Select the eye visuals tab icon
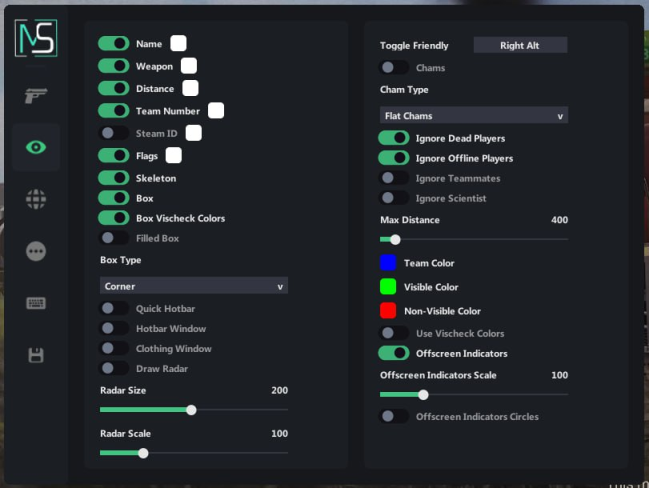649x488 pixels. pos(36,148)
